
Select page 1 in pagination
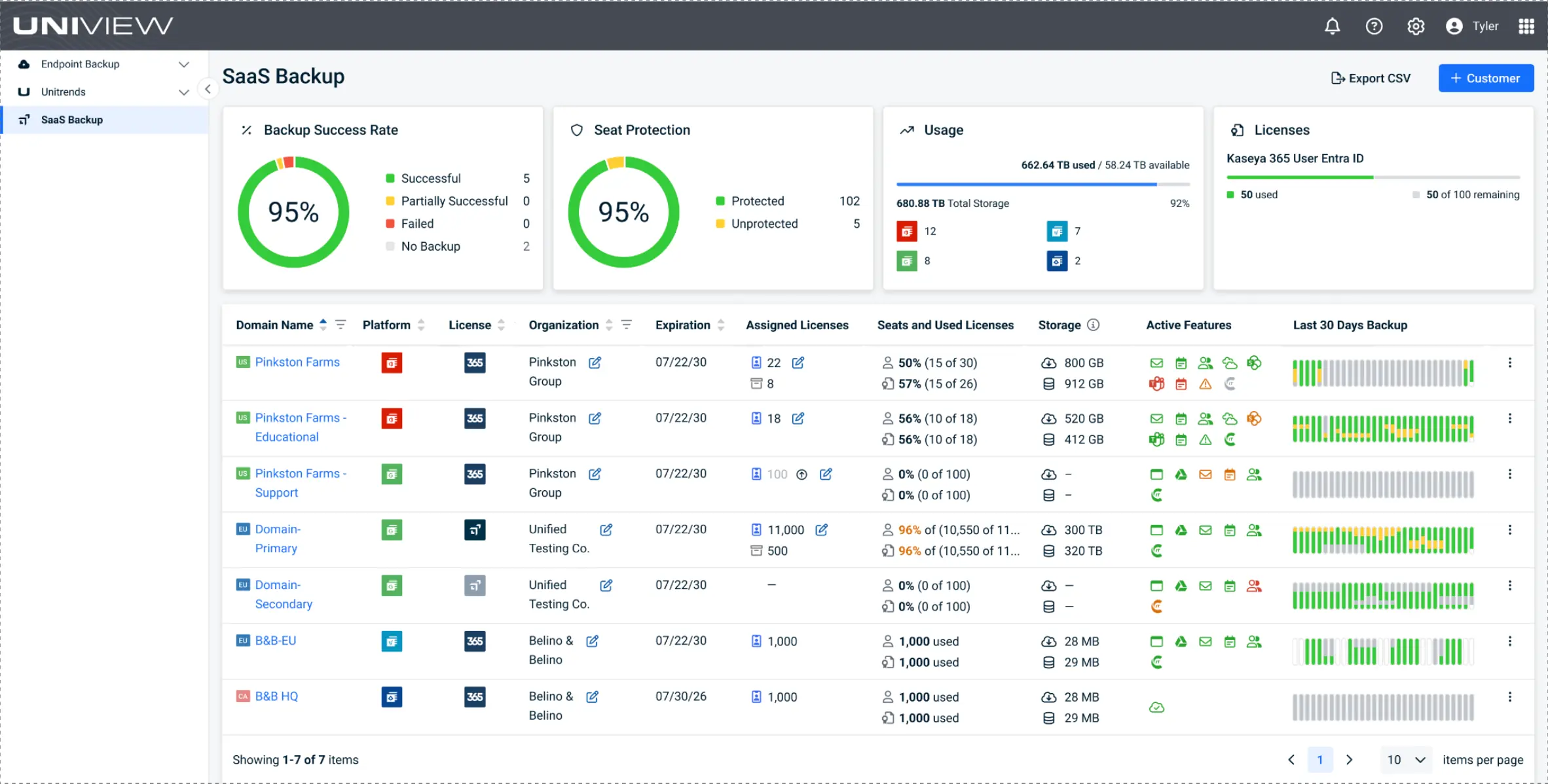click(x=1320, y=760)
